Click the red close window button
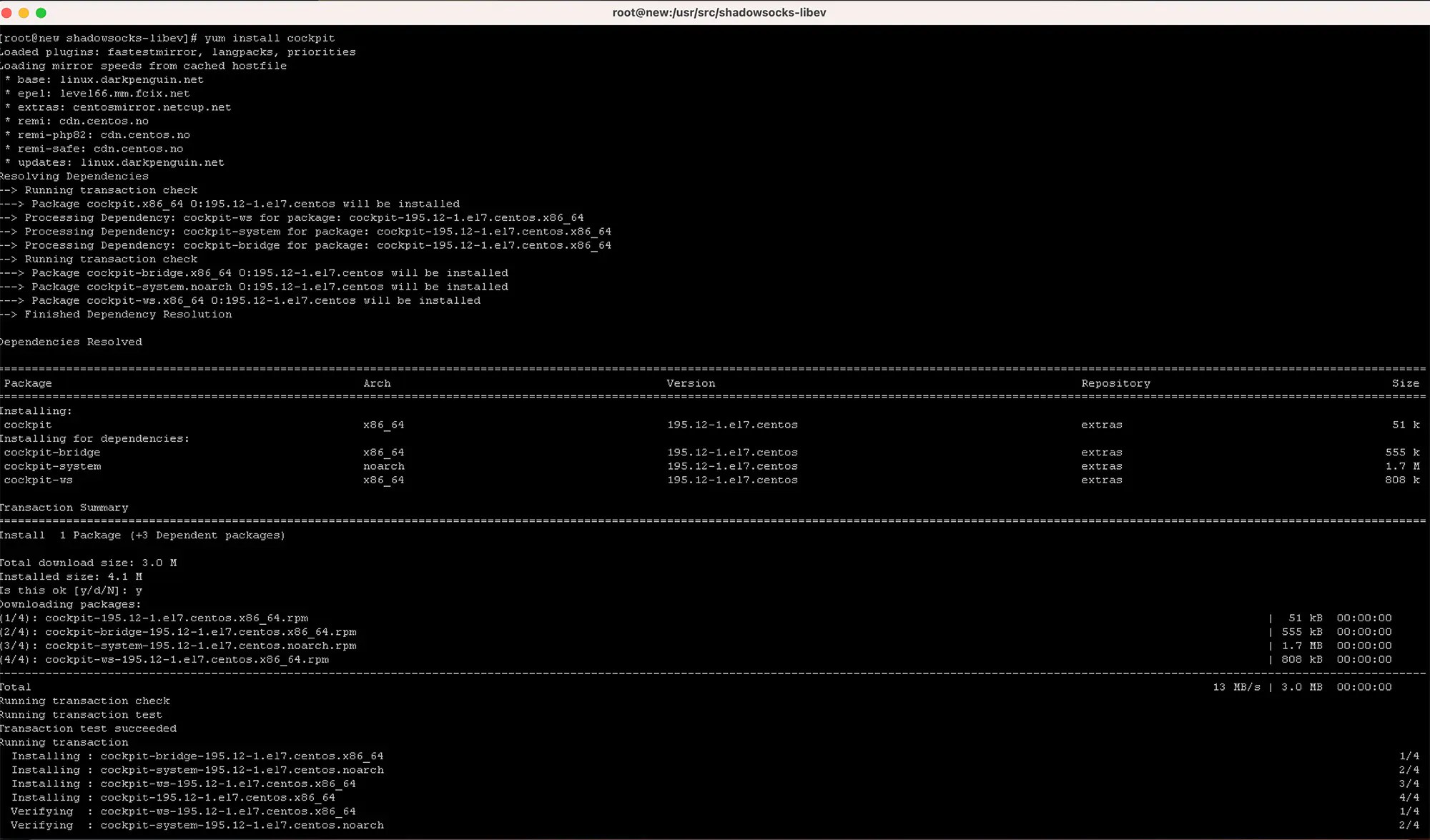The image size is (1430, 840). [x=9, y=12]
